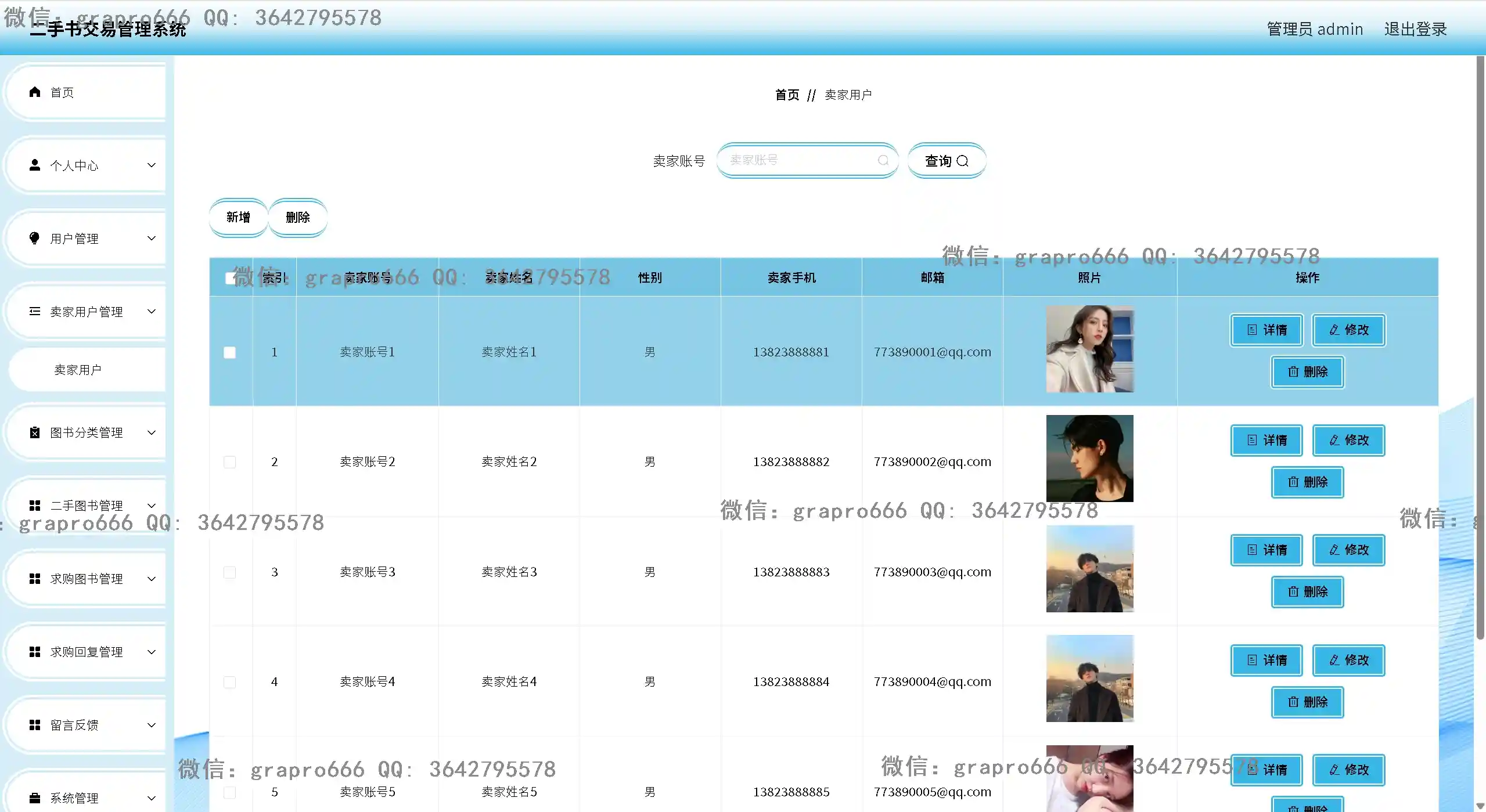Click the clipboard icon for 图书分类管理
1486x812 pixels.
[x=35, y=432]
